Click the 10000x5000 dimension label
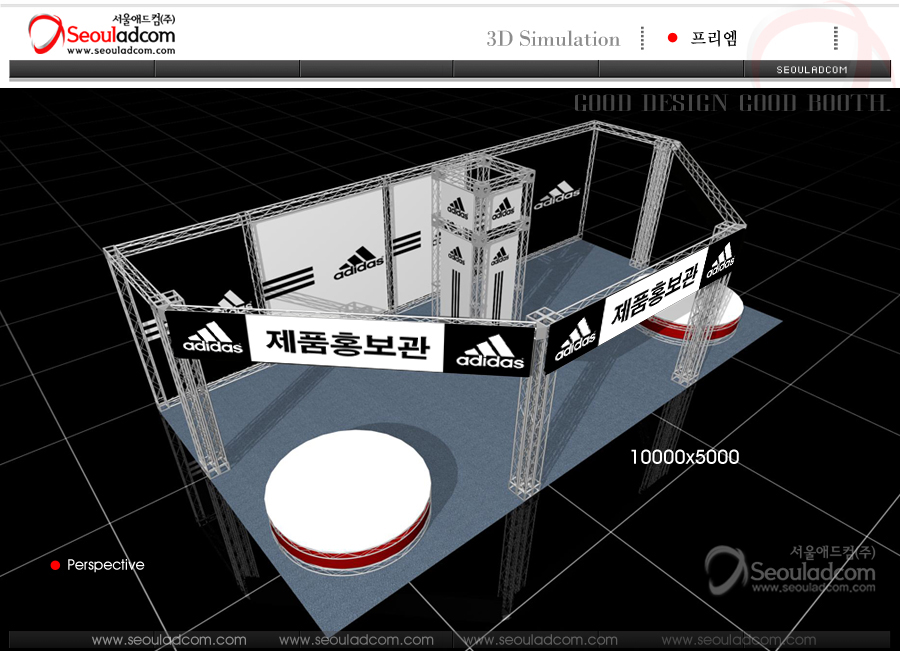Viewport: 900px width, 651px height. click(684, 457)
